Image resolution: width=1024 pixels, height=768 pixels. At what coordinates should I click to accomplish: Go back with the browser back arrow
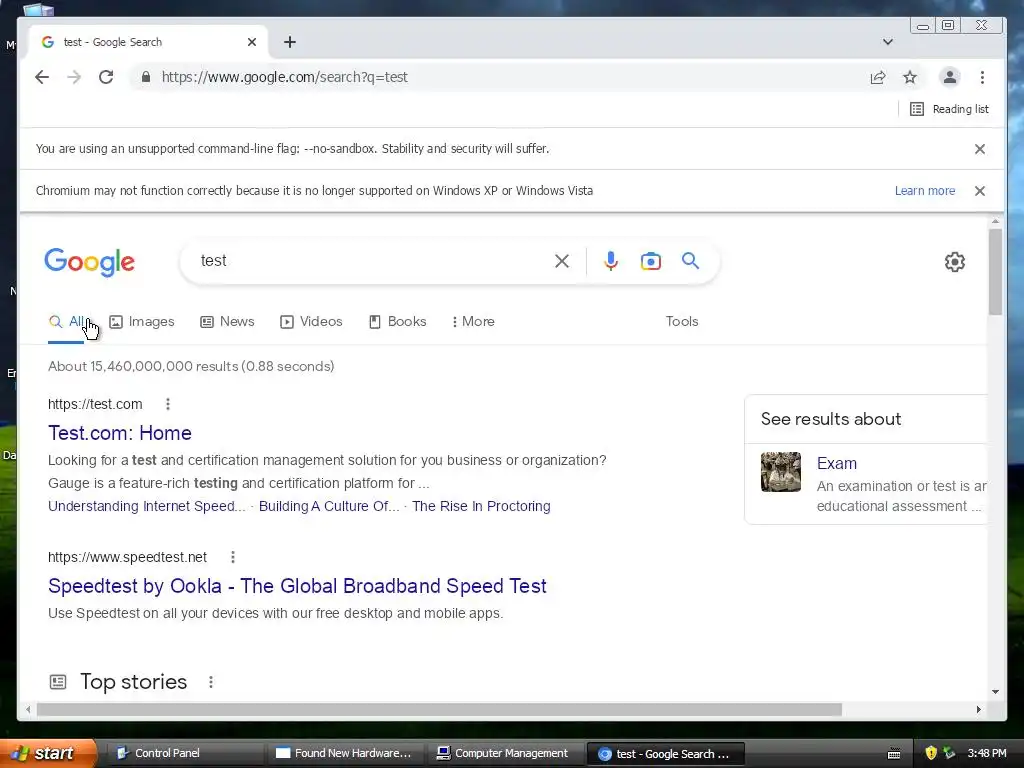[x=42, y=77]
